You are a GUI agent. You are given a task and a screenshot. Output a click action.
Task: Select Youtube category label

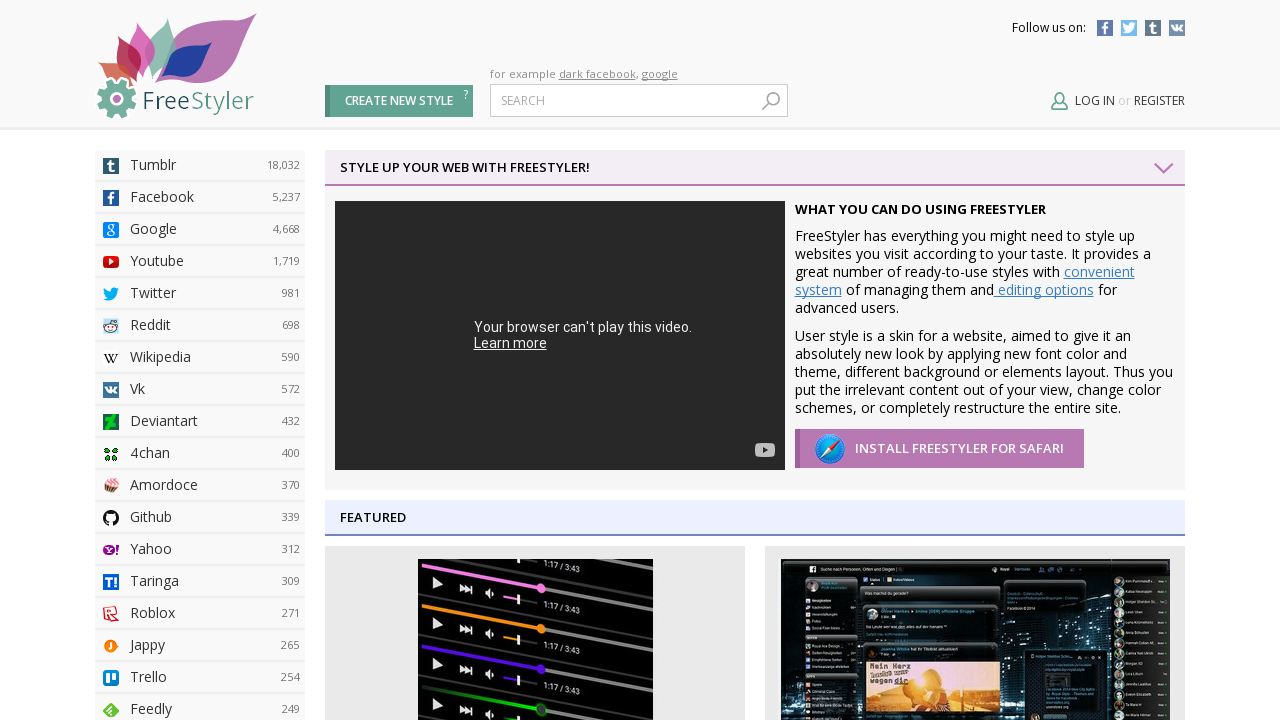pos(157,262)
